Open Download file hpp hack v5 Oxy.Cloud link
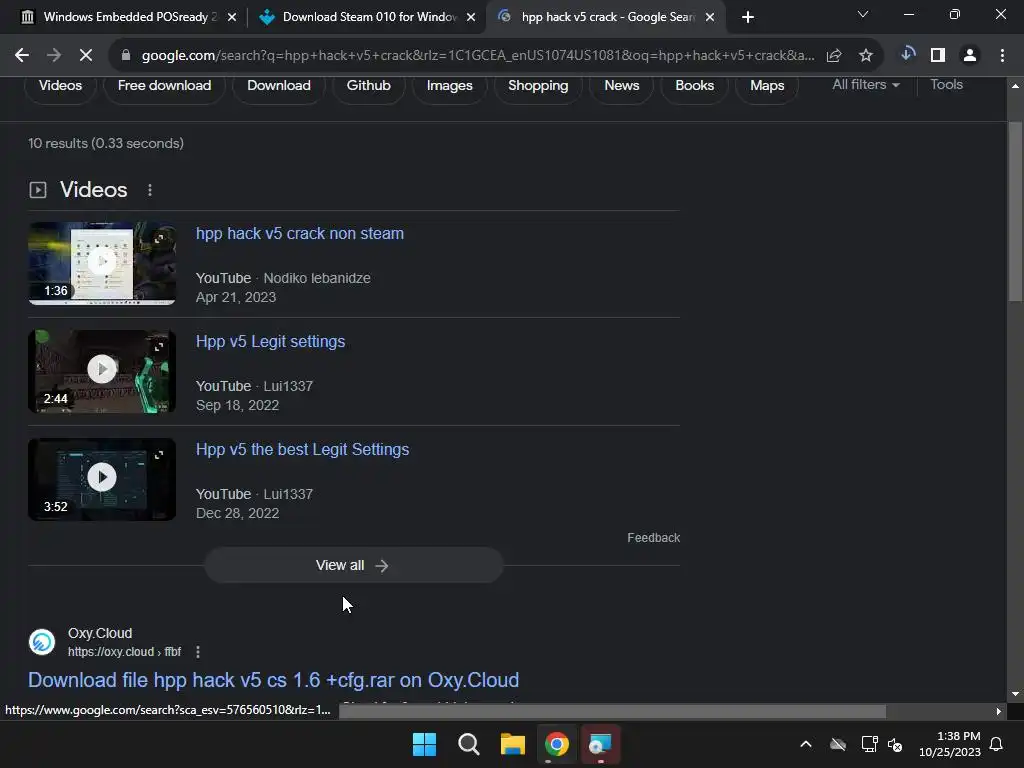This screenshot has width=1024, height=768. point(274,680)
